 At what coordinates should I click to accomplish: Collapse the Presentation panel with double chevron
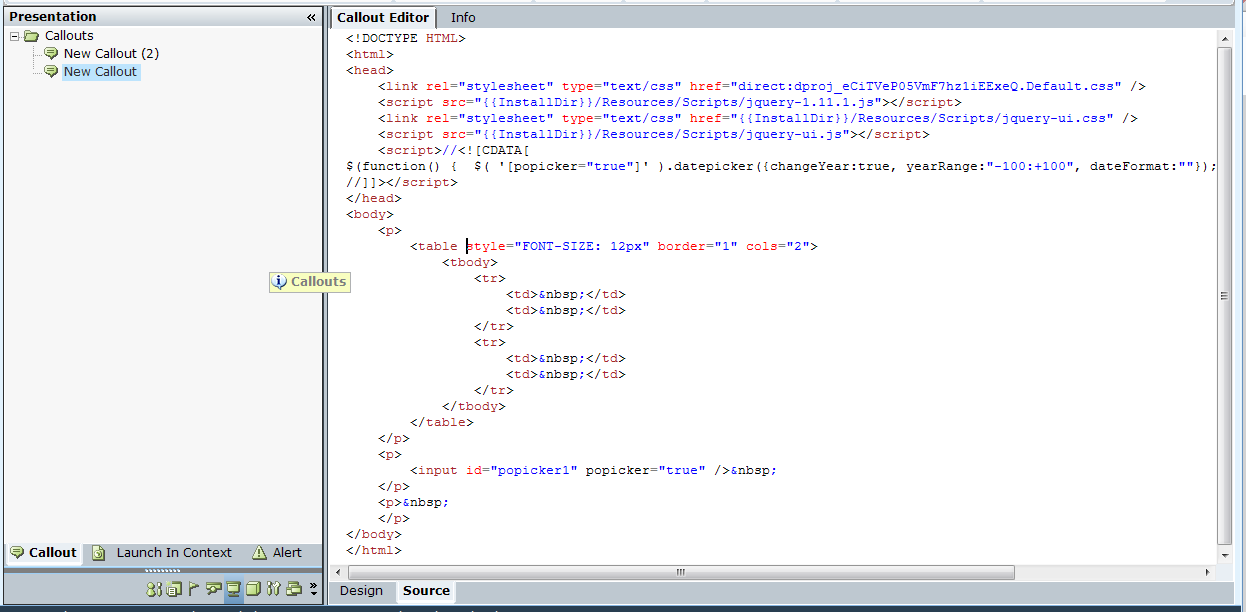pyautogui.click(x=311, y=17)
